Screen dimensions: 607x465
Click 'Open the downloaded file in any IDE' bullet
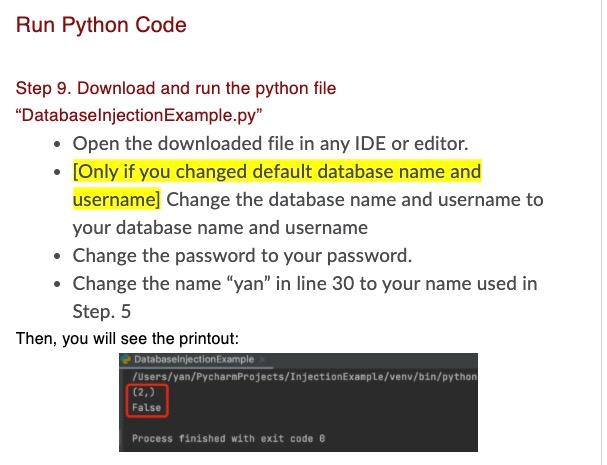click(x=270, y=144)
